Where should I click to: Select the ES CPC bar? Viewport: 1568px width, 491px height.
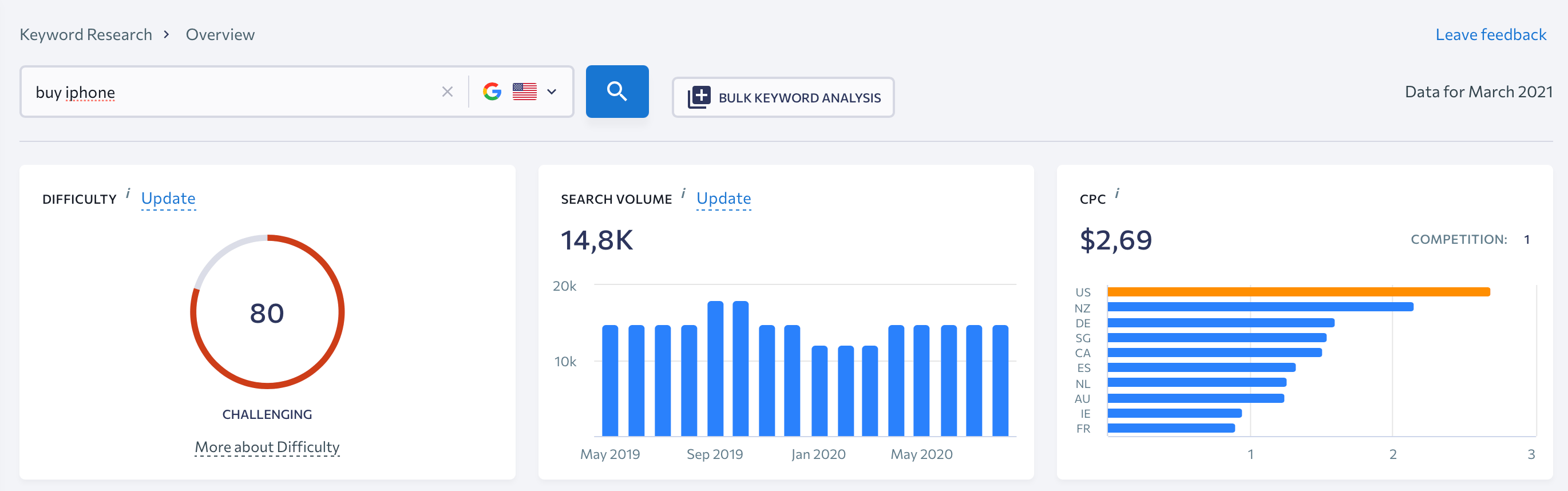tap(1201, 367)
